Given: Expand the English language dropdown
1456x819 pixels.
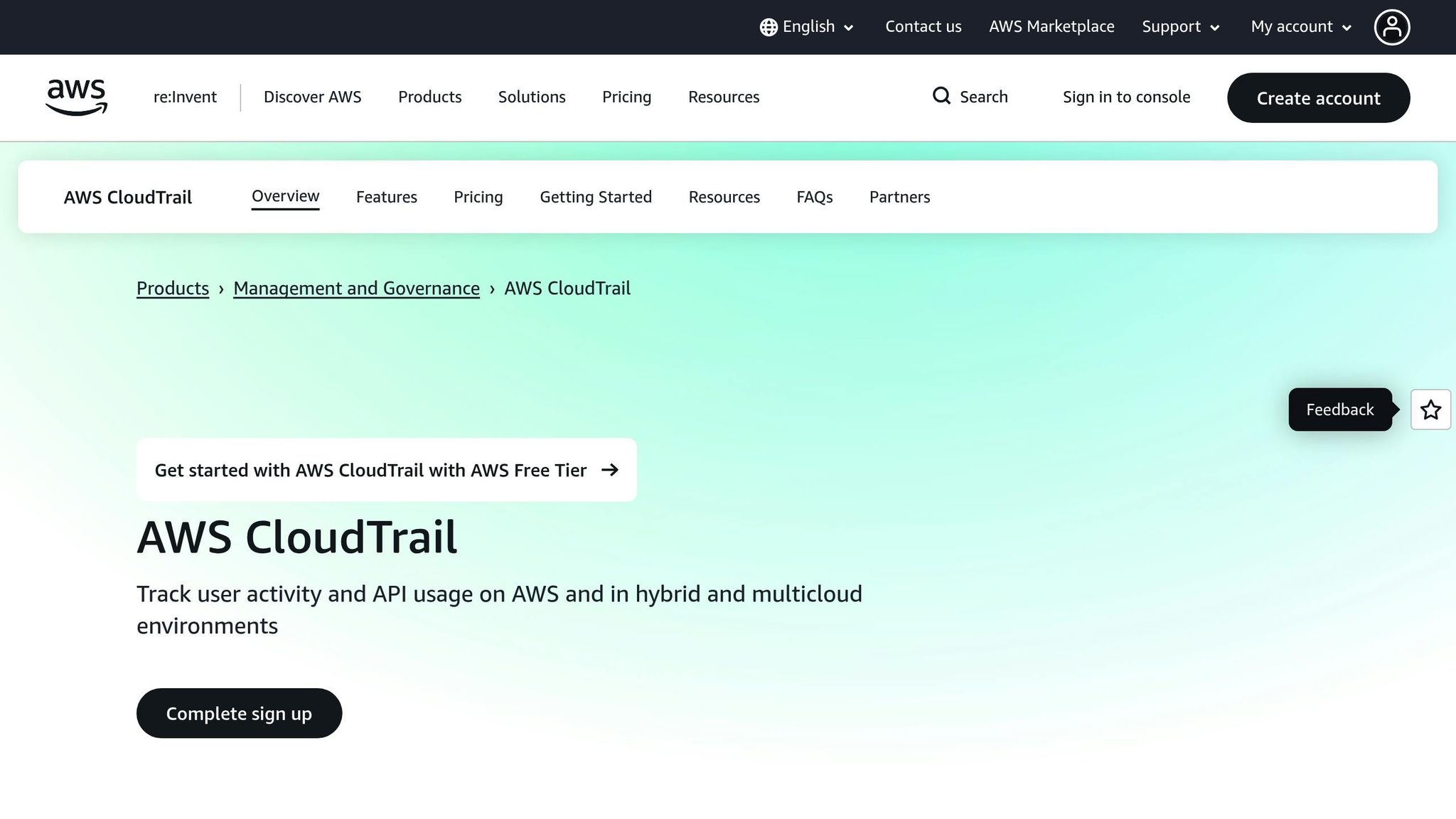Looking at the screenshot, I should pos(808,26).
